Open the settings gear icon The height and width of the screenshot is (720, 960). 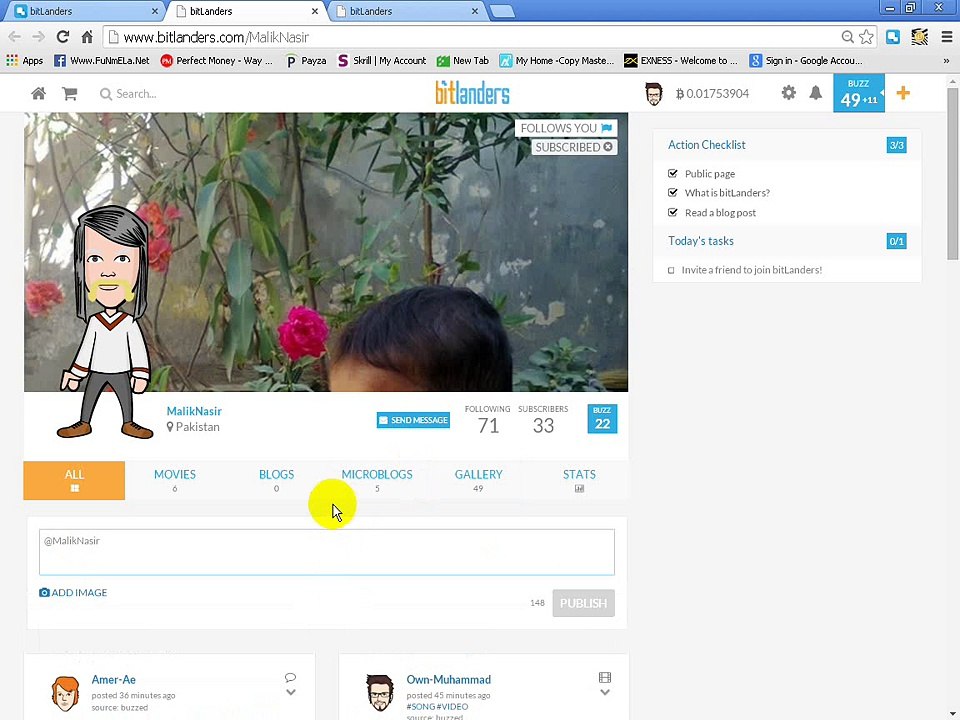pyautogui.click(x=789, y=93)
